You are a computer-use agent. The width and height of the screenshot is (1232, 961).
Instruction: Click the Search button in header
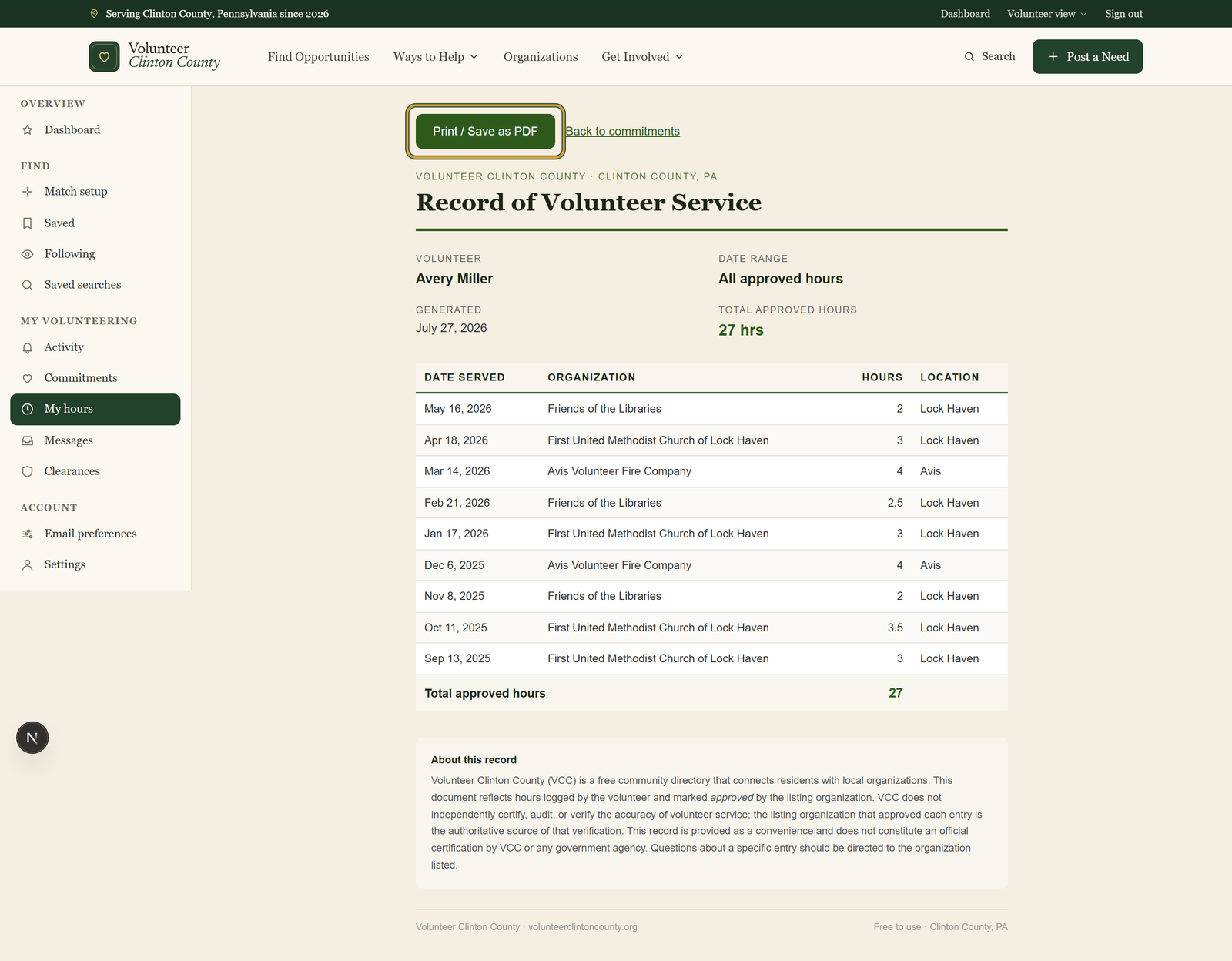pos(989,57)
